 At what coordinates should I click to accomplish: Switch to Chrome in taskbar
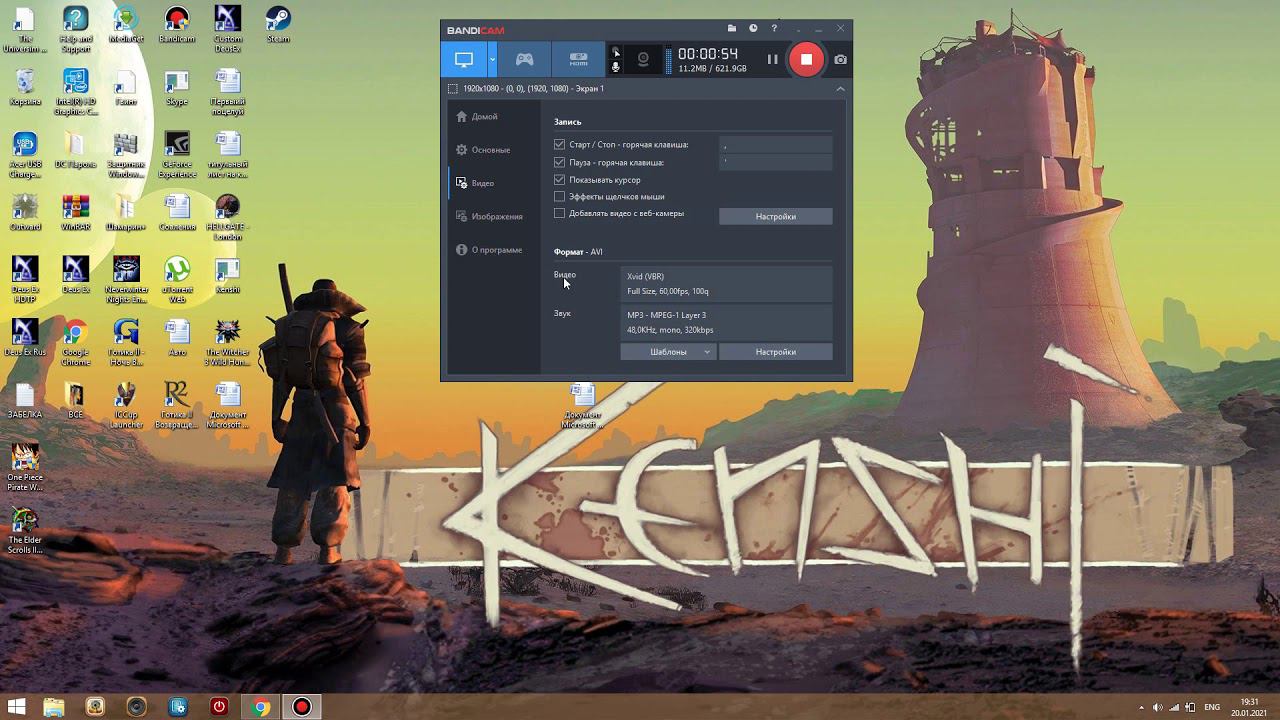pos(260,707)
